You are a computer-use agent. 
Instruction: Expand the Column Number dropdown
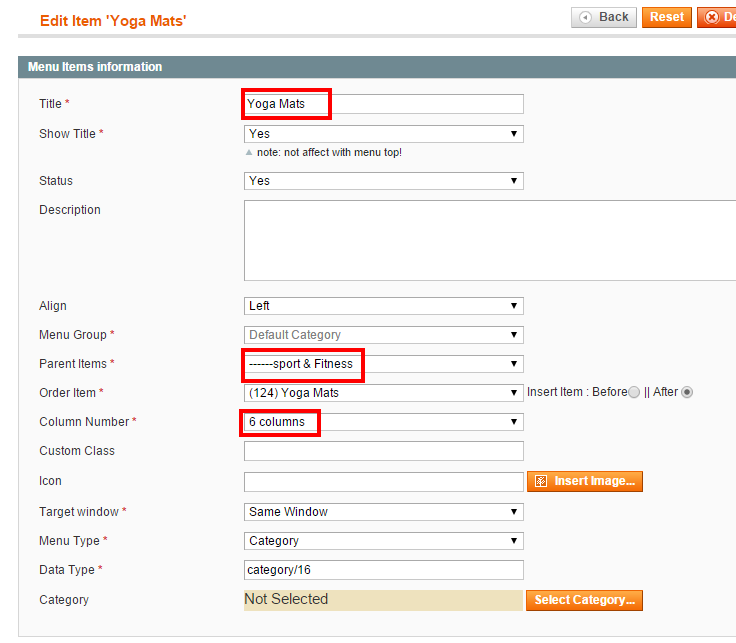[x=383, y=422]
